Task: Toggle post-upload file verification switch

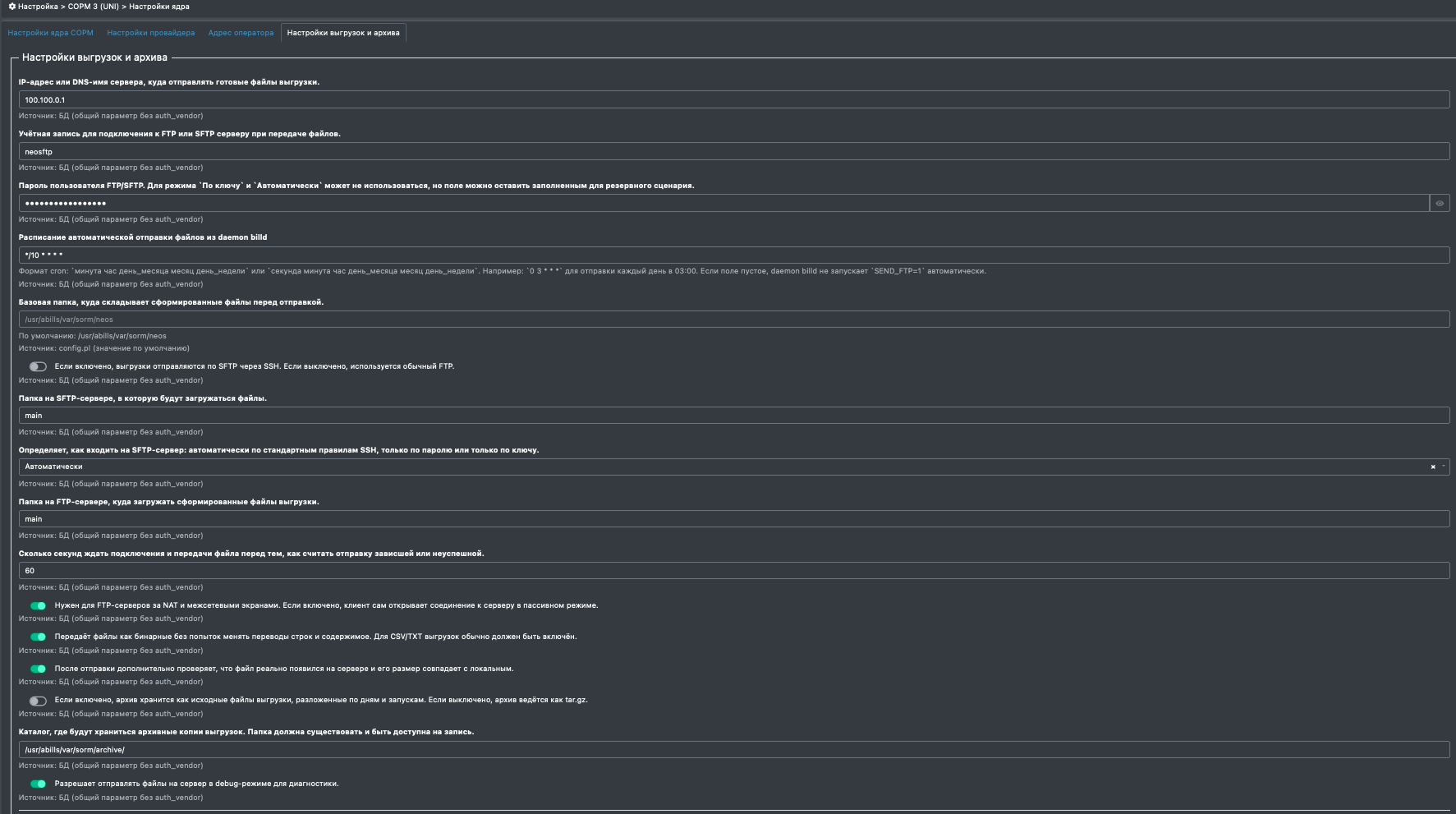Action: pyautogui.click(x=38, y=669)
